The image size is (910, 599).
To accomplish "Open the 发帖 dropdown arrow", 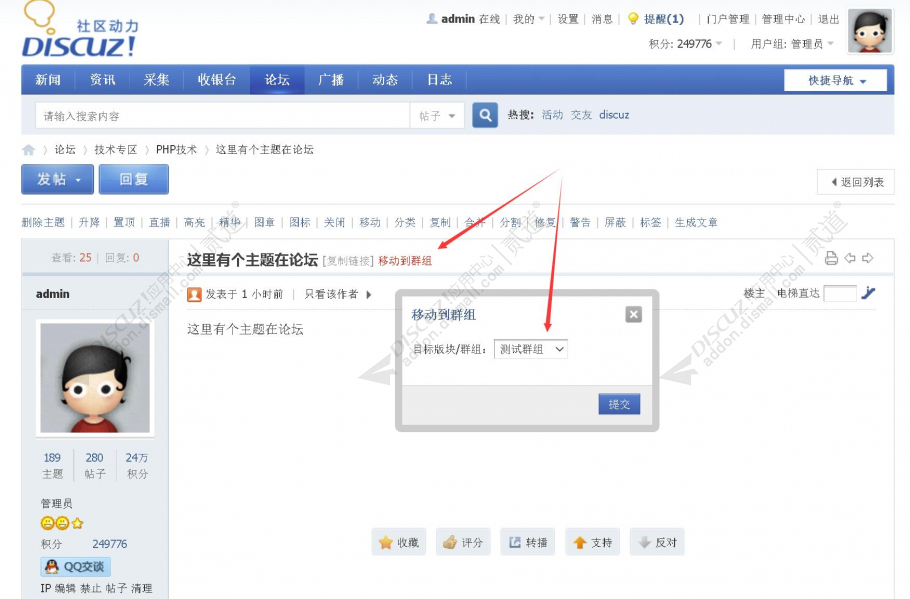I will [78, 180].
